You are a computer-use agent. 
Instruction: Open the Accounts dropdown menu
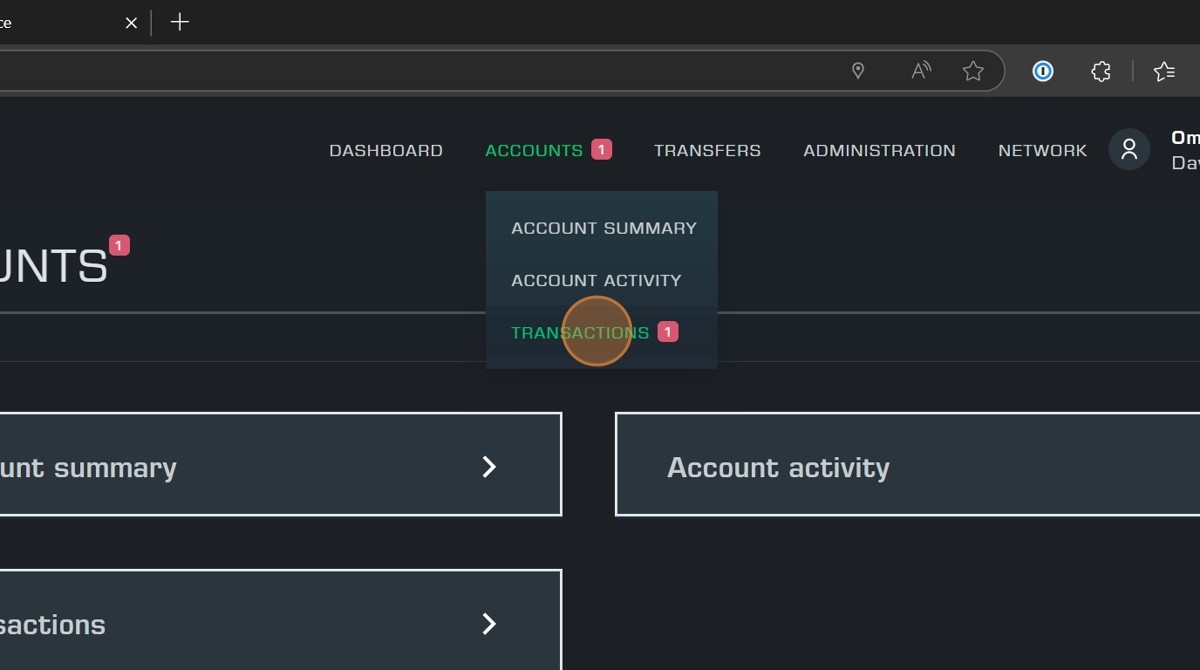[x=534, y=150]
